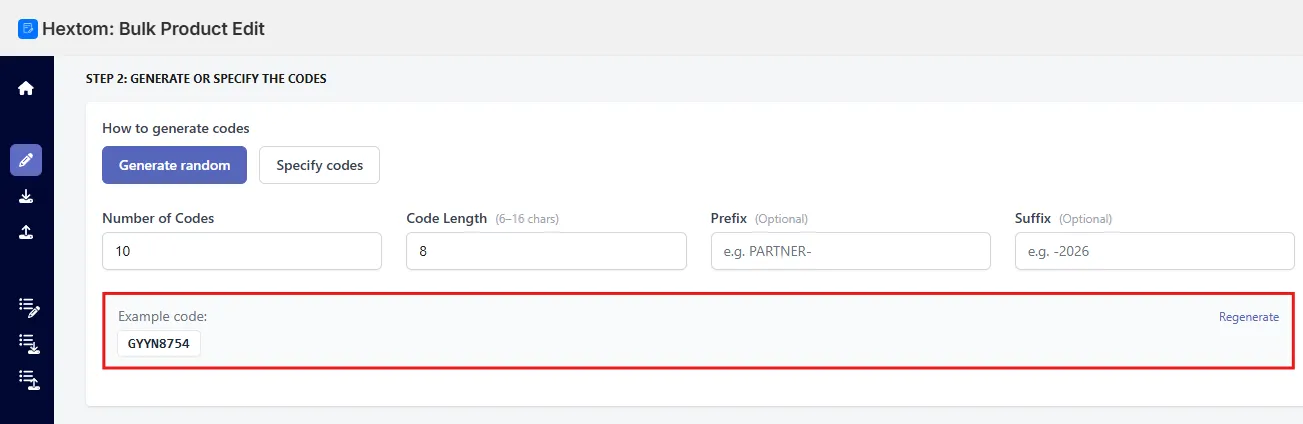
Task: Focus the Code Length field
Action: click(546, 251)
